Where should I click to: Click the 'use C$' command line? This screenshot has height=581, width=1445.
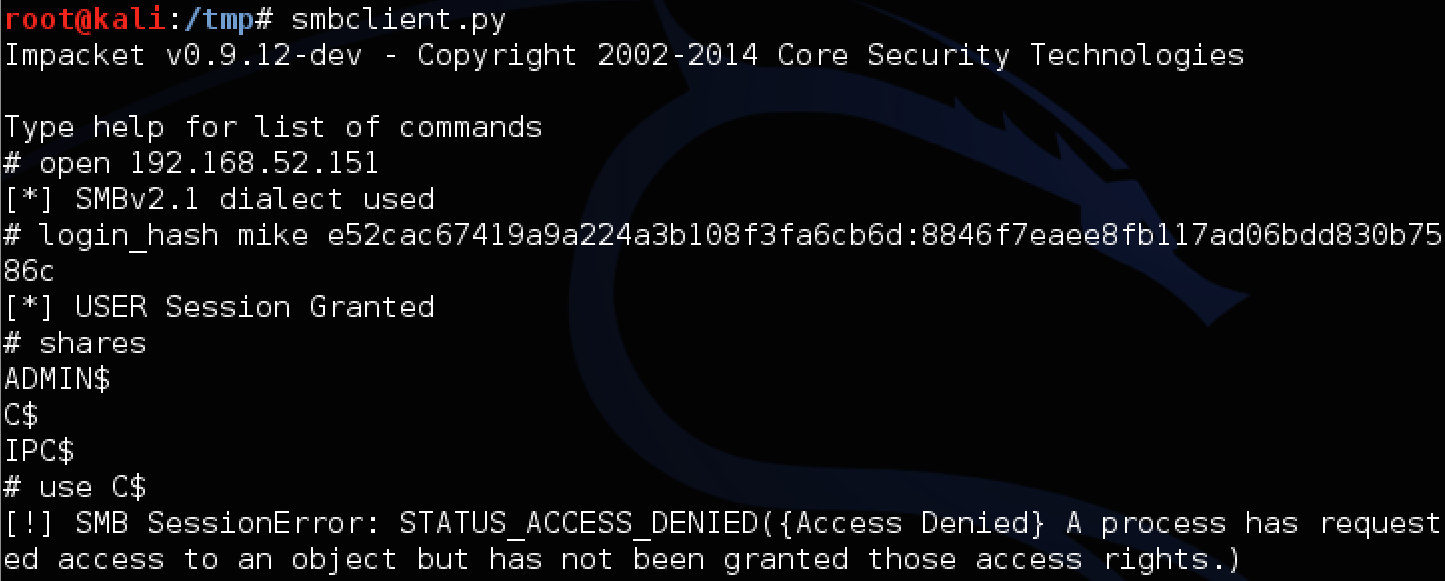tap(92, 487)
